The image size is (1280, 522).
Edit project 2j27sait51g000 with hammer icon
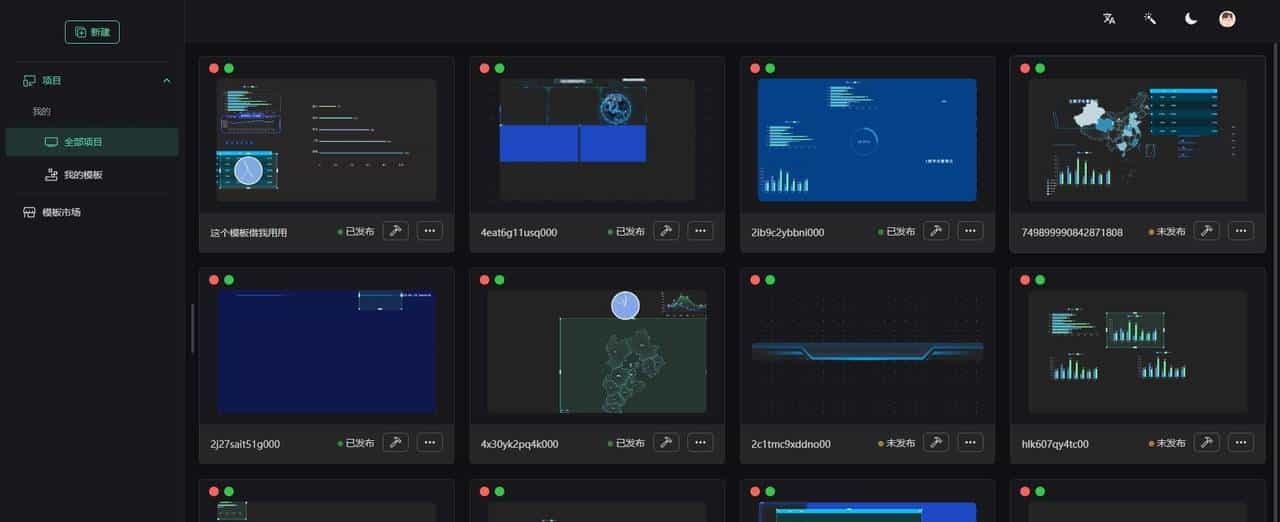[x=395, y=442]
